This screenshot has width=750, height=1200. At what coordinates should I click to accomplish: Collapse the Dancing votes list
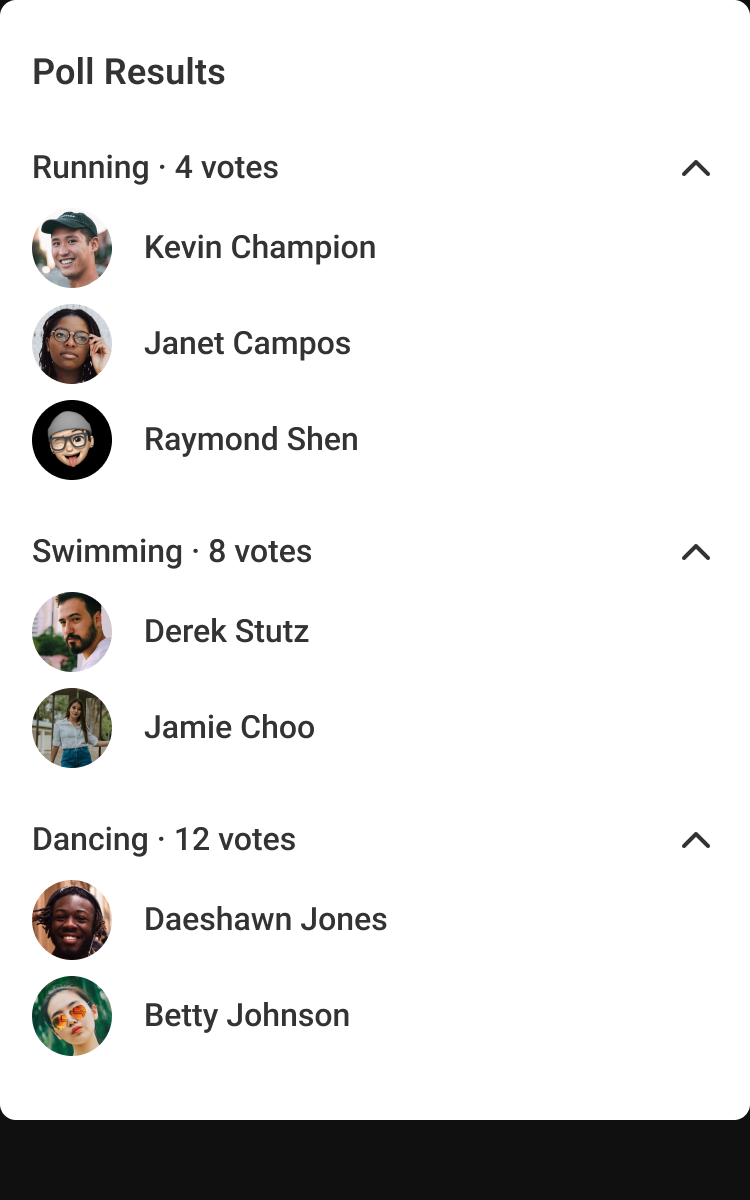coord(695,840)
